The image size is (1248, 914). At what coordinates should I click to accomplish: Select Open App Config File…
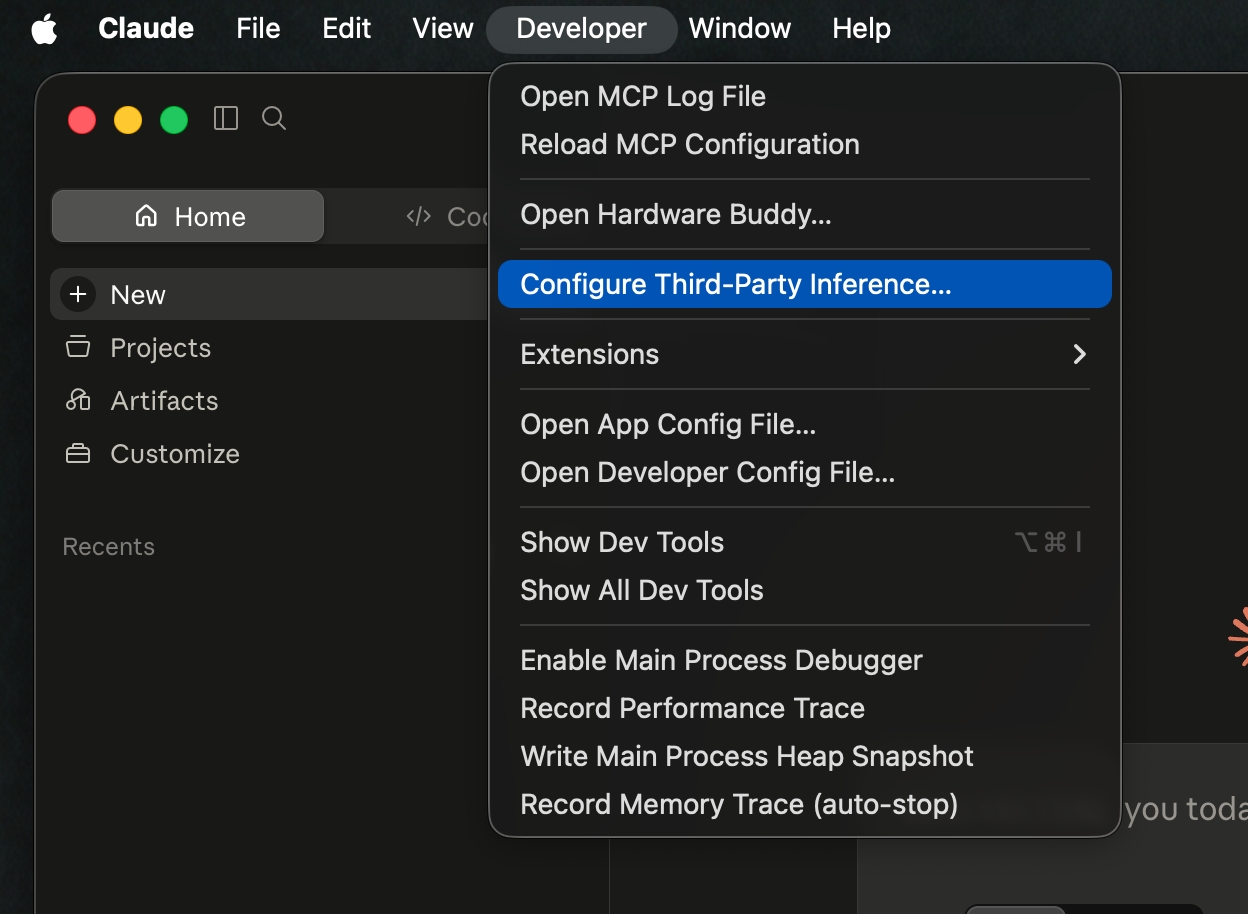(x=805, y=424)
